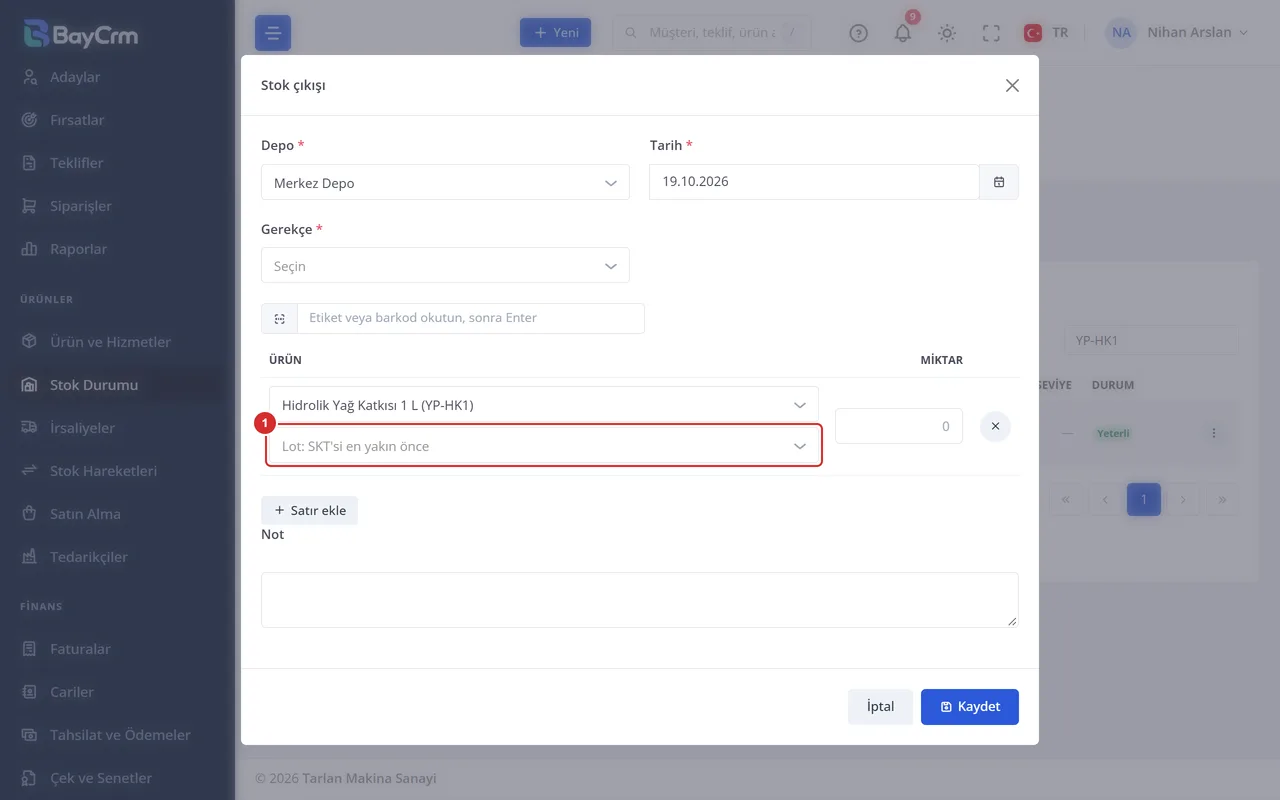Click the Raporlar chart icon

tap(30, 249)
